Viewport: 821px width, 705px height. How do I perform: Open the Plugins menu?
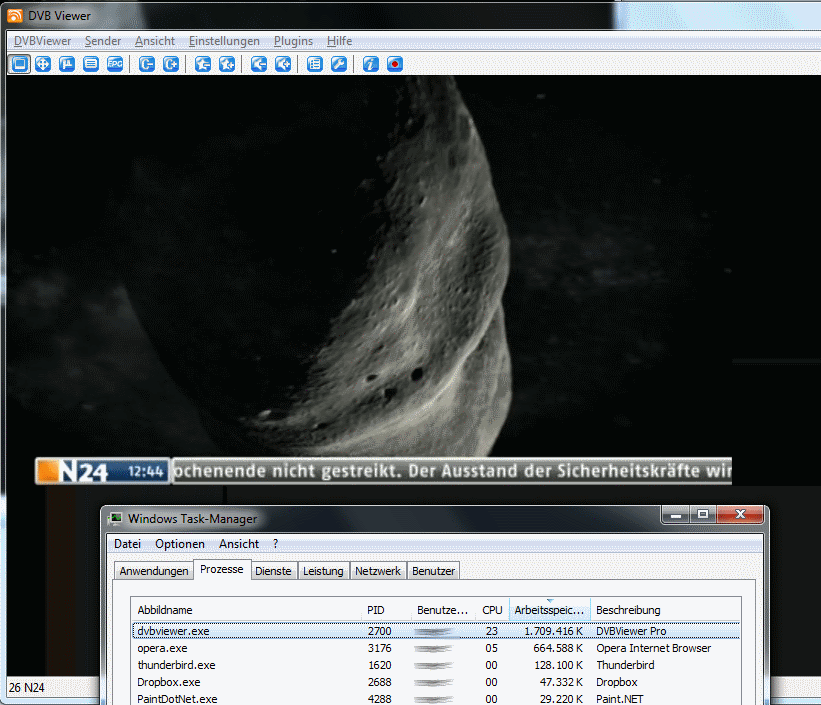tap(293, 41)
